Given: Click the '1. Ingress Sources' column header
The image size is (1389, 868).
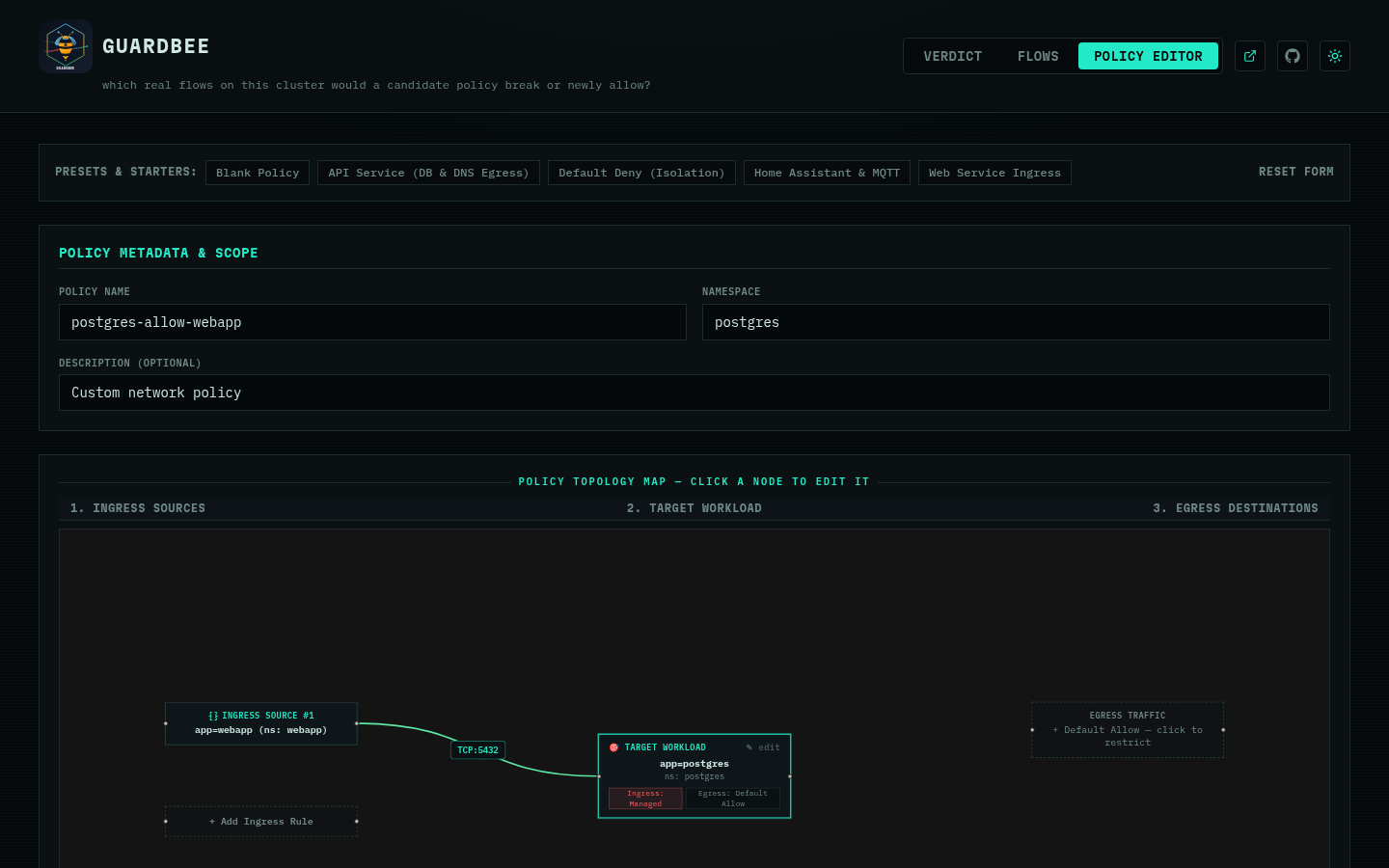Looking at the screenshot, I should (x=138, y=508).
